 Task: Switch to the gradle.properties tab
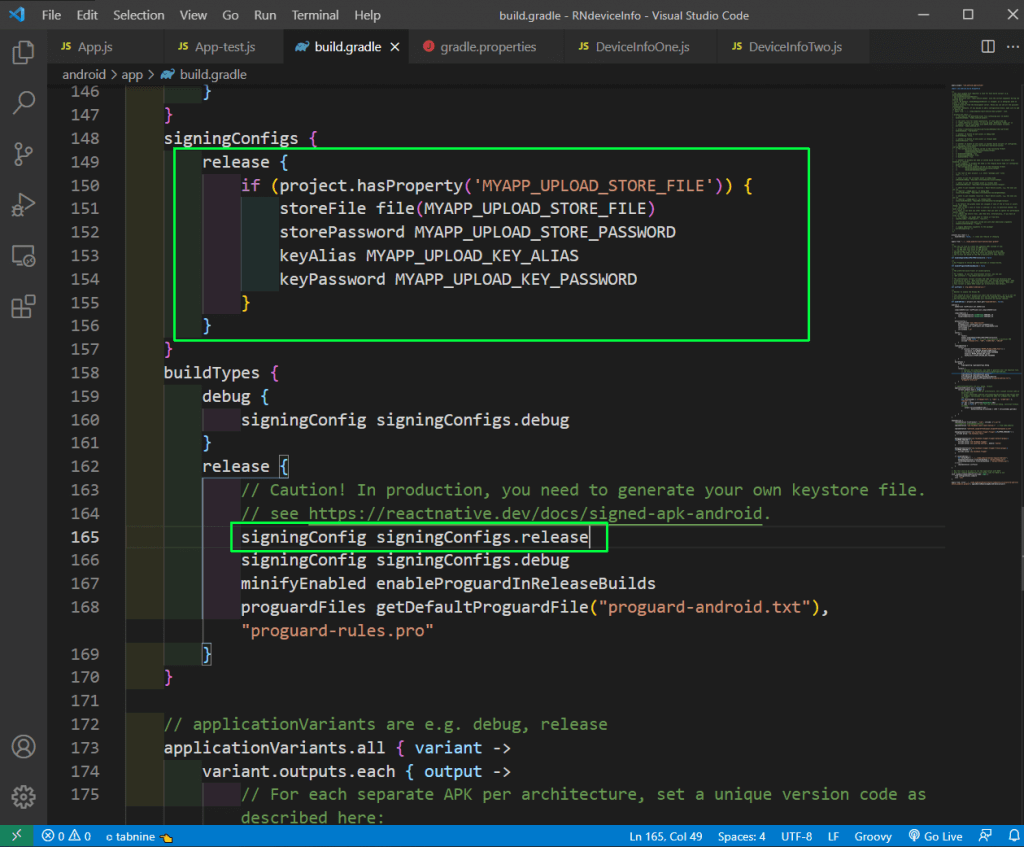pyautogui.click(x=488, y=47)
